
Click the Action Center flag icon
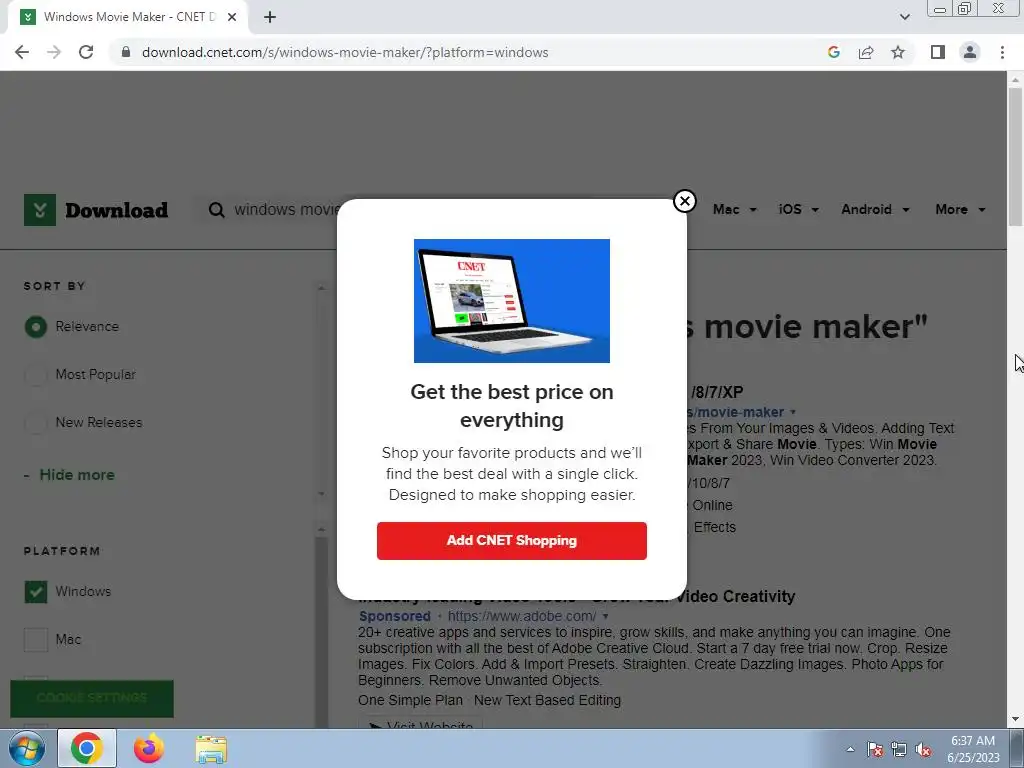875,749
